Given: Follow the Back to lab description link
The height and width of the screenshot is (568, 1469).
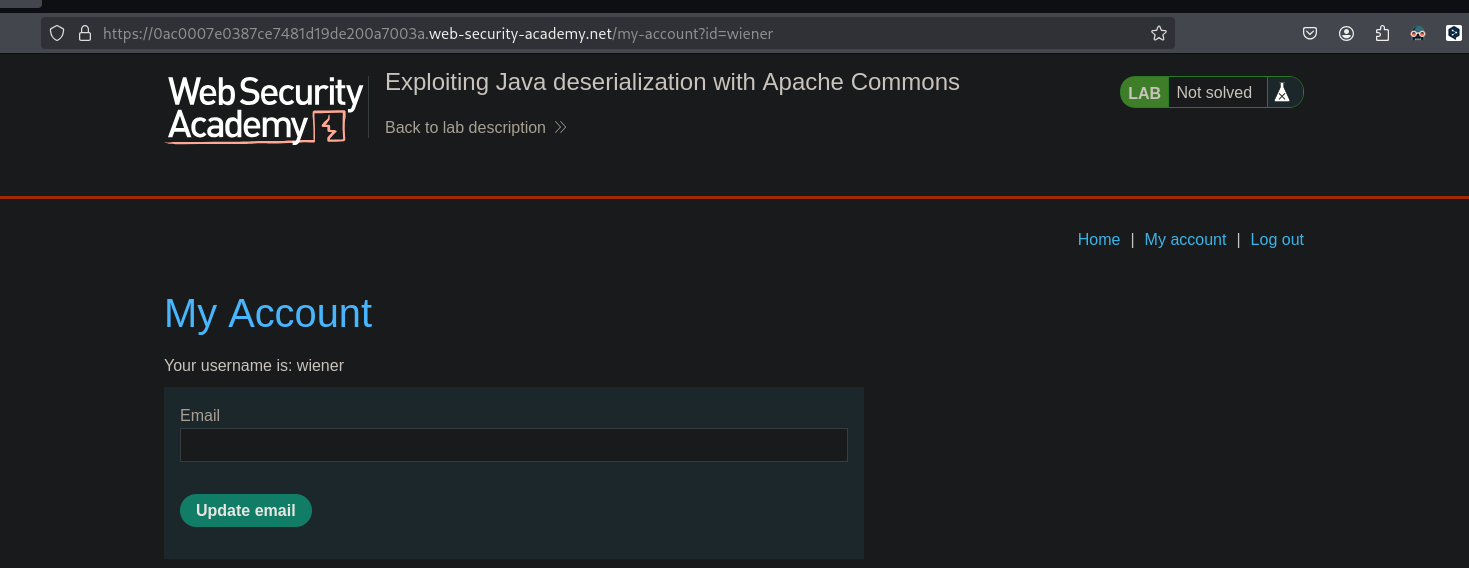Looking at the screenshot, I should pyautogui.click(x=465, y=128).
